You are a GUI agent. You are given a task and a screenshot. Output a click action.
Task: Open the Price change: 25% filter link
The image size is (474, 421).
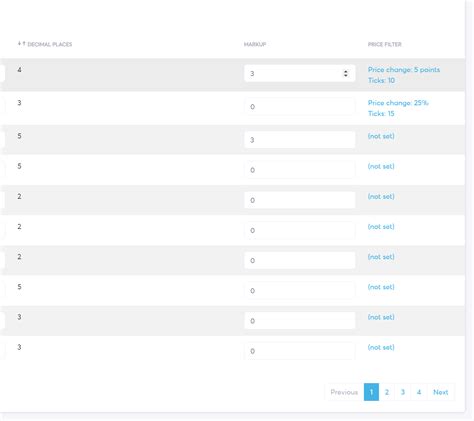[x=398, y=103]
